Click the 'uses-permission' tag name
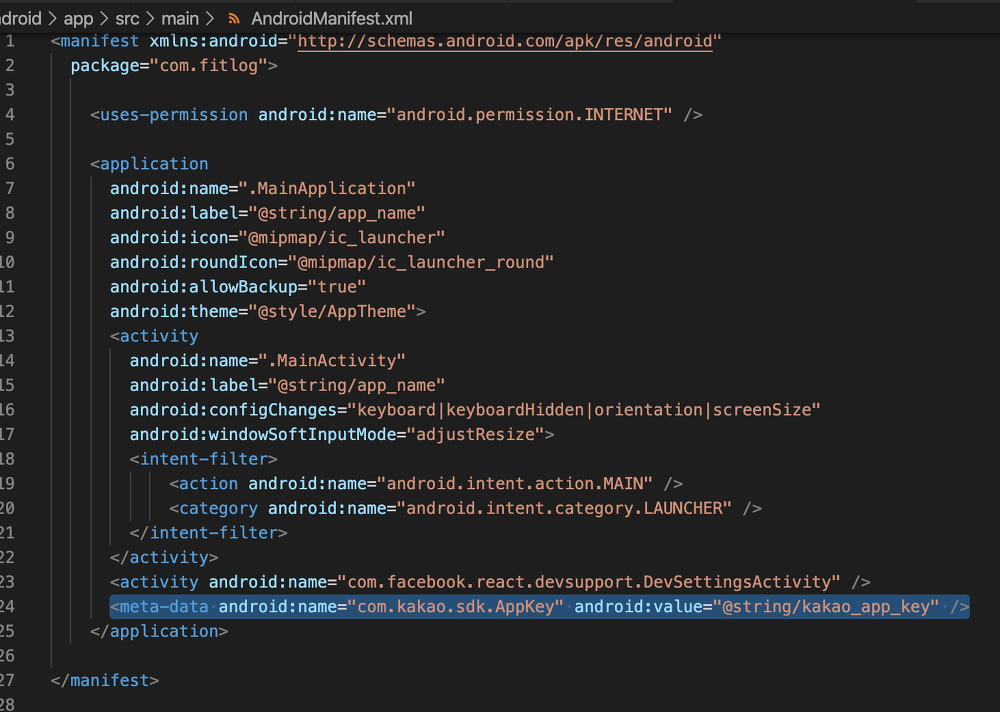 point(173,115)
